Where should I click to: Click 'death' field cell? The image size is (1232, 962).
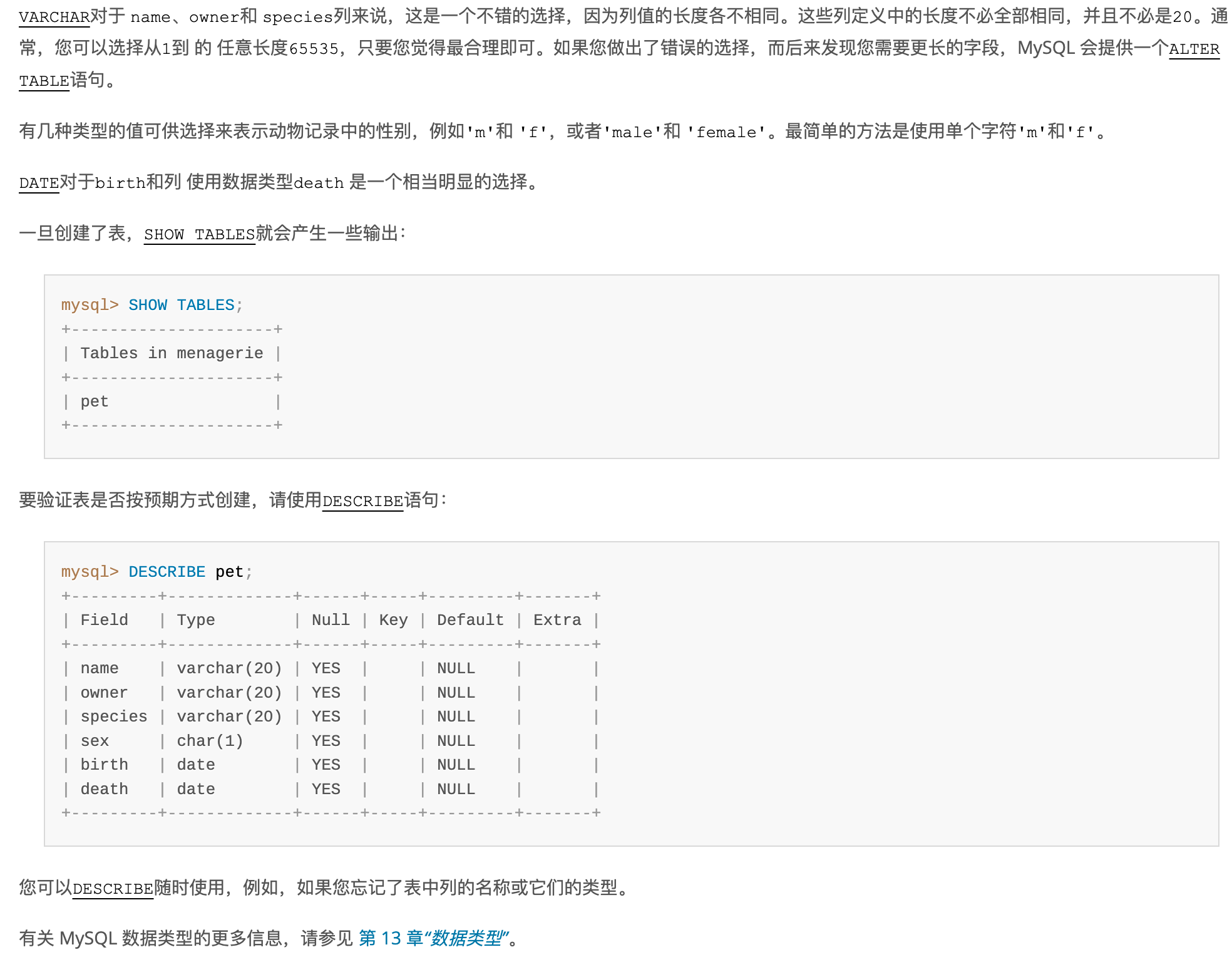pyautogui.click(x=104, y=789)
